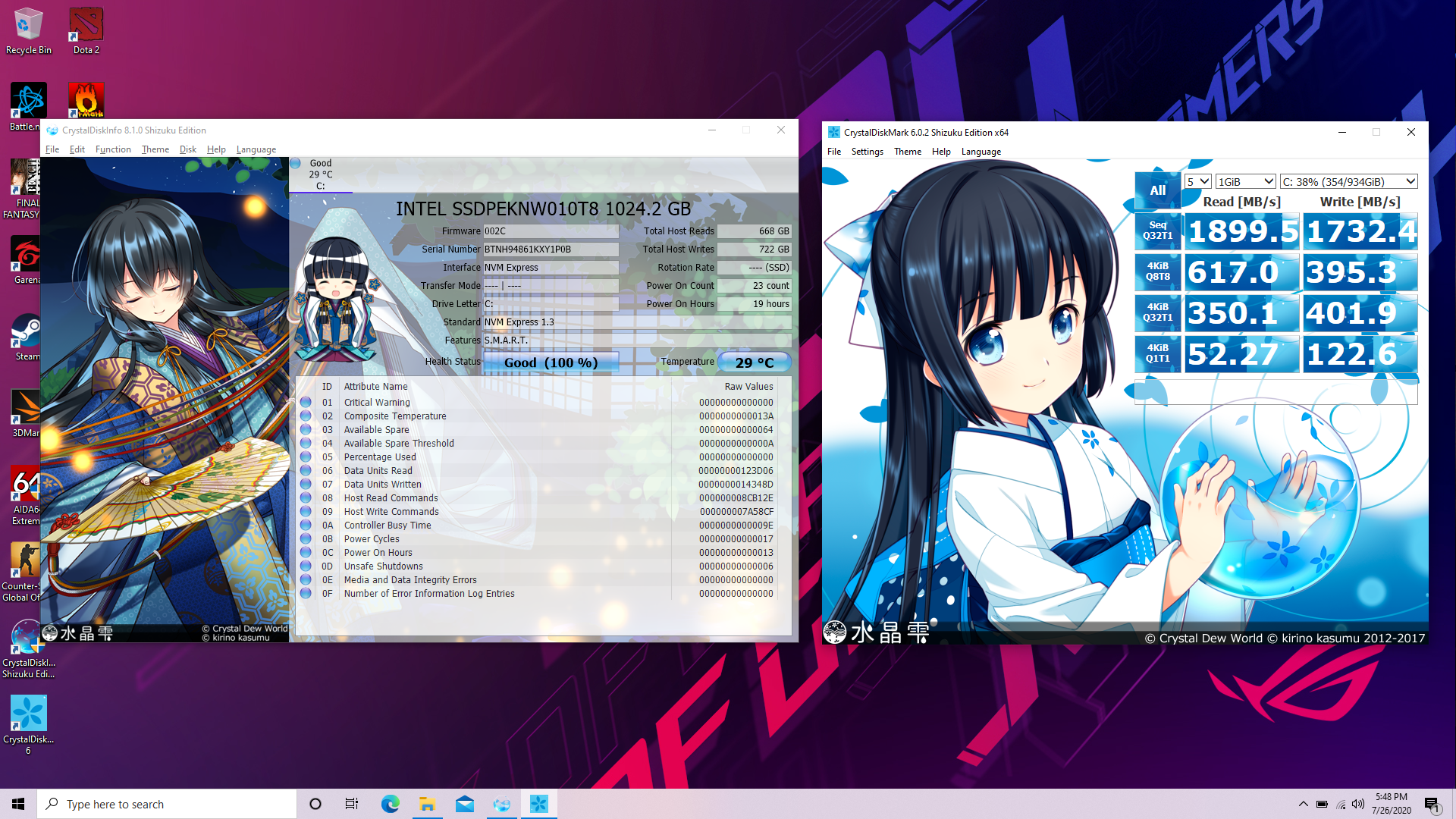Run the 4KiB Q1T1 benchmark
1456x819 pixels.
(x=1158, y=353)
